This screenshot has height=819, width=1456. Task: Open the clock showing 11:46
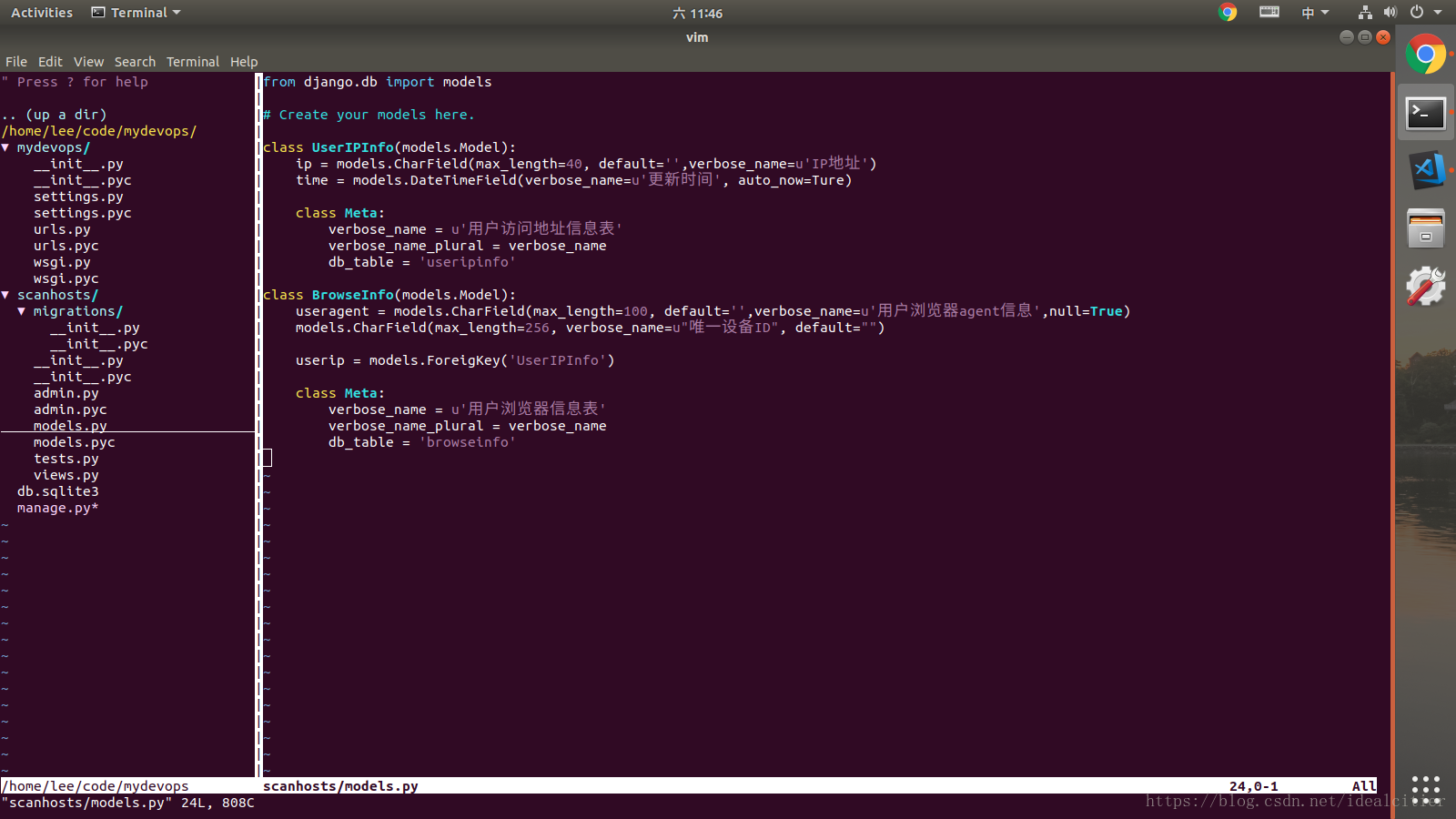(x=697, y=14)
